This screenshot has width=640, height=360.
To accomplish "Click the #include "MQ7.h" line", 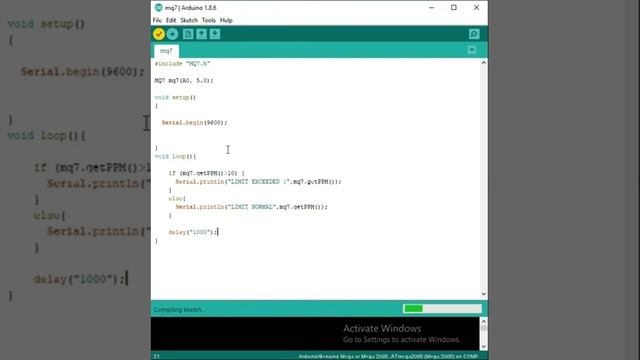I will 182,64.
